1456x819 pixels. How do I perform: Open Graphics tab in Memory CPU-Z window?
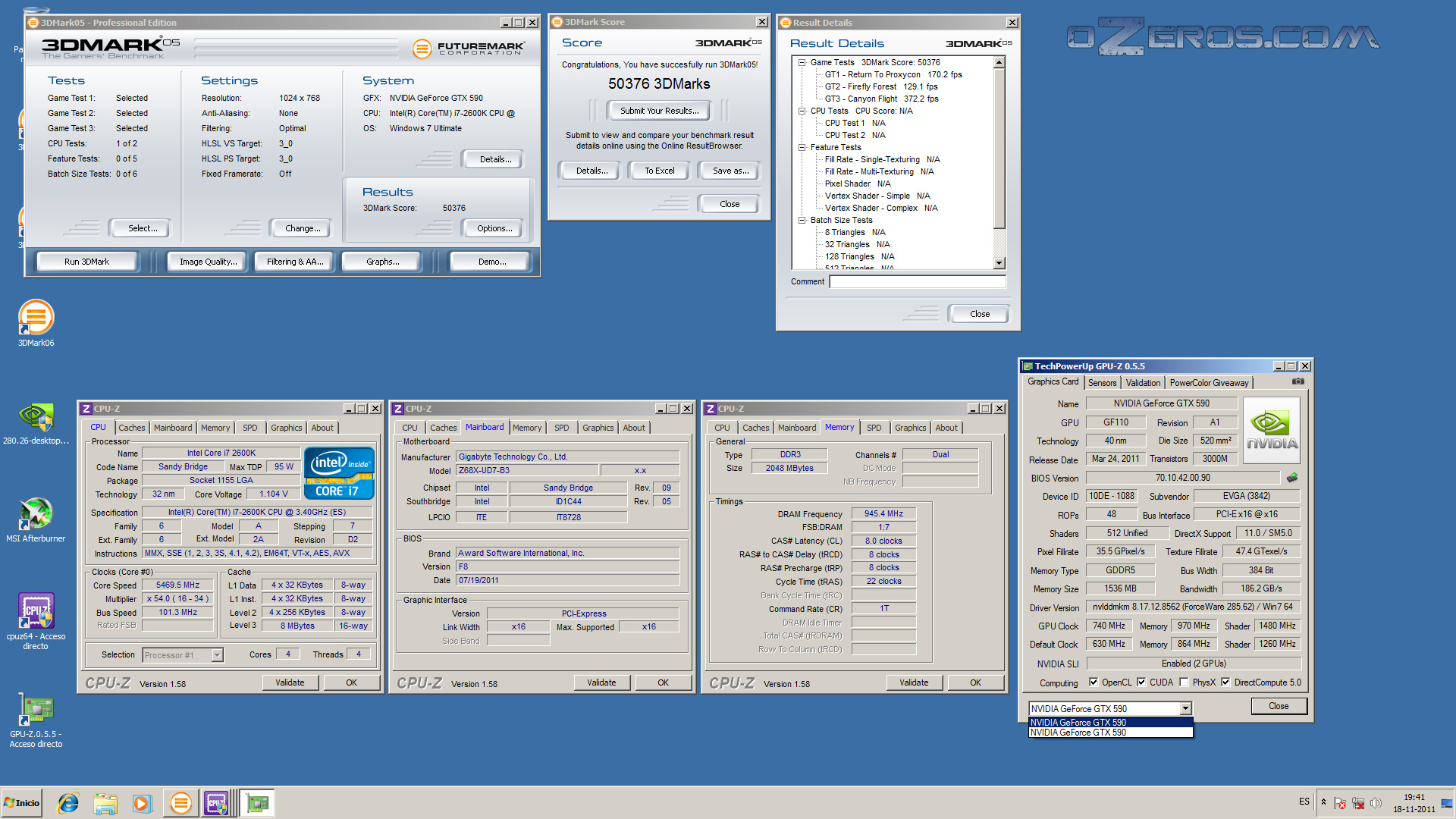click(x=911, y=428)
